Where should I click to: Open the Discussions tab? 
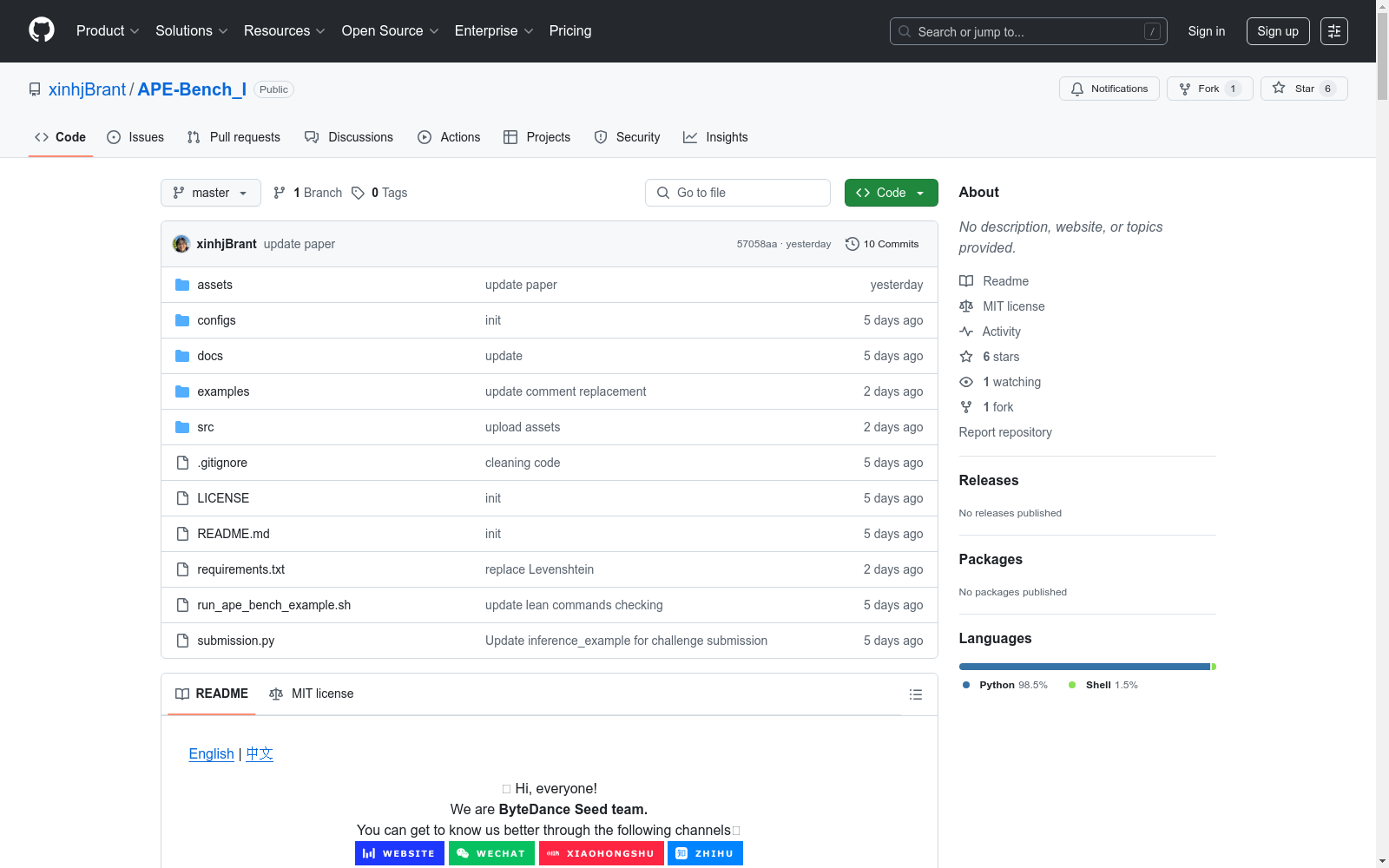tap(349, 137)
